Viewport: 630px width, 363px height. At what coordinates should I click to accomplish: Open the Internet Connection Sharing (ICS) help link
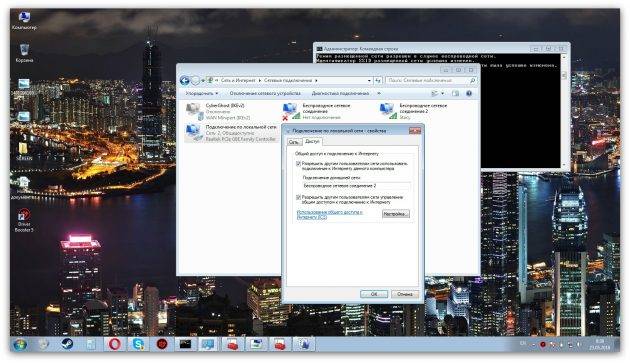coord(329,215)
